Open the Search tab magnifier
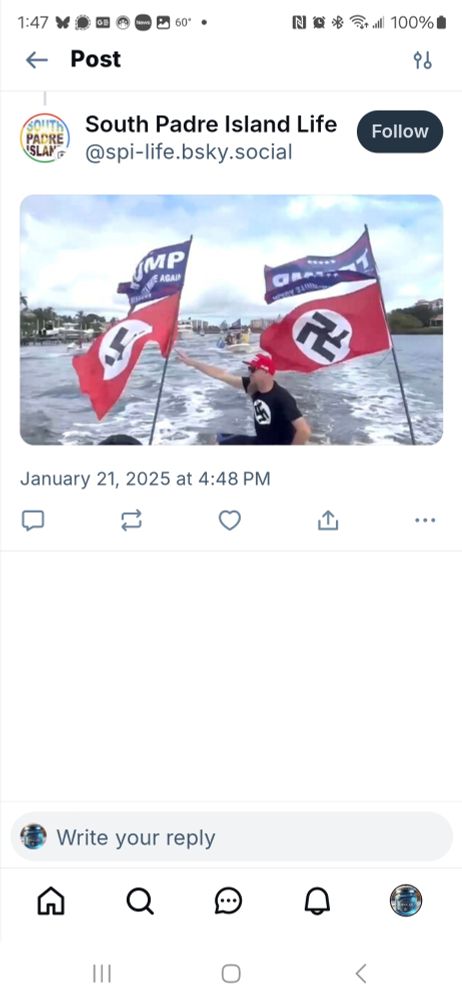Screen dimensions: 462x1000 point(140,901)
